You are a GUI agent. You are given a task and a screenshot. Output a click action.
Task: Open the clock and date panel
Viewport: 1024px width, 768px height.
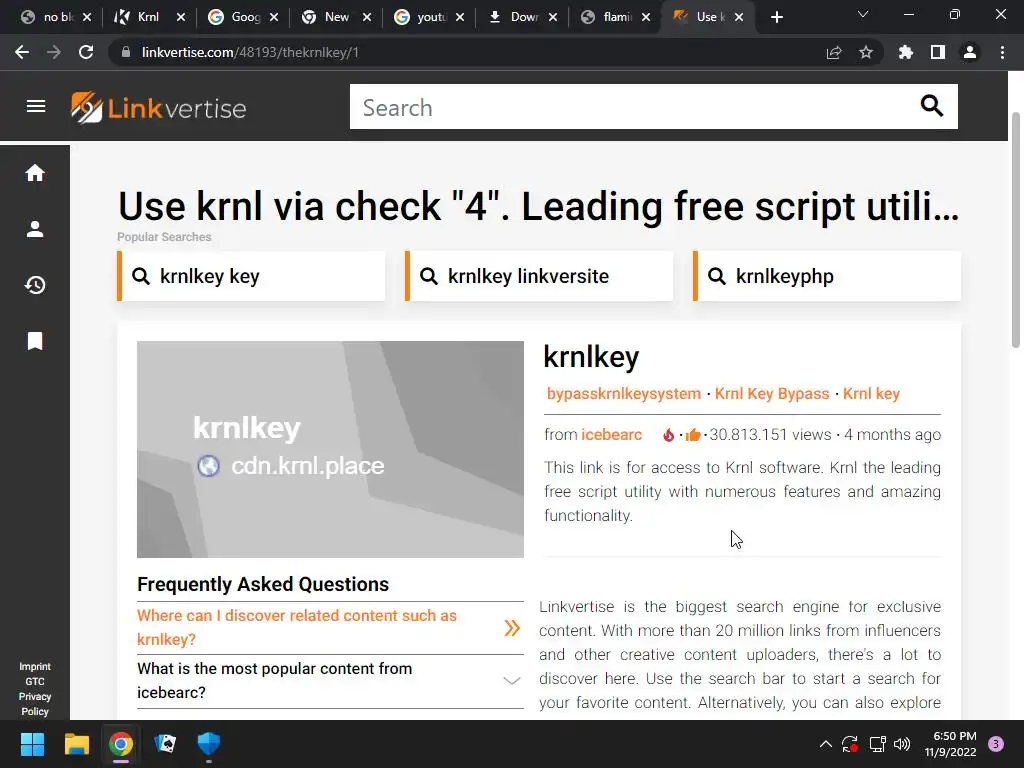[x=950, y=744]
